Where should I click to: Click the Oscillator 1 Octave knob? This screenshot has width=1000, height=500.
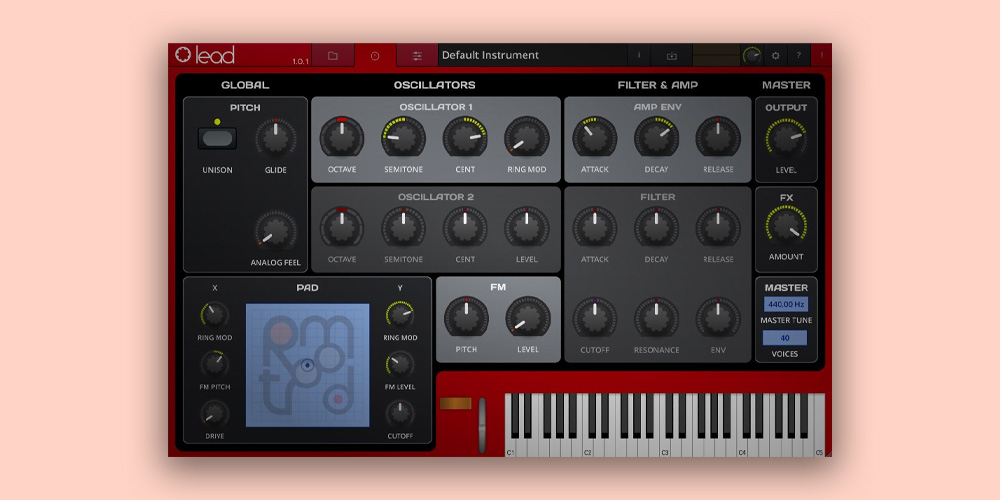(342, 137)
